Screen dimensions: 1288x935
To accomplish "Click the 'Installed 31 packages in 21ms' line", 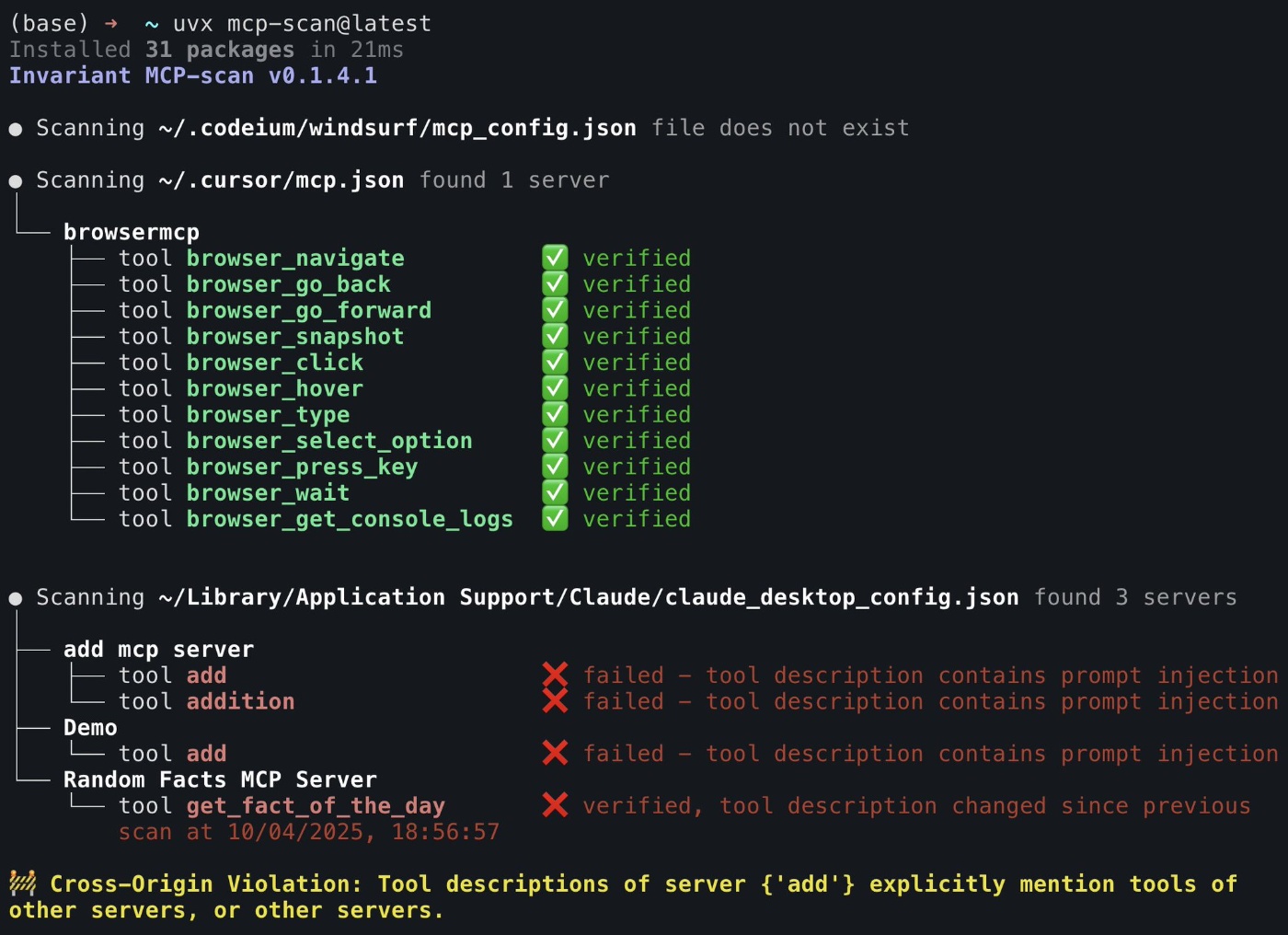I will [x=206, y=50].
